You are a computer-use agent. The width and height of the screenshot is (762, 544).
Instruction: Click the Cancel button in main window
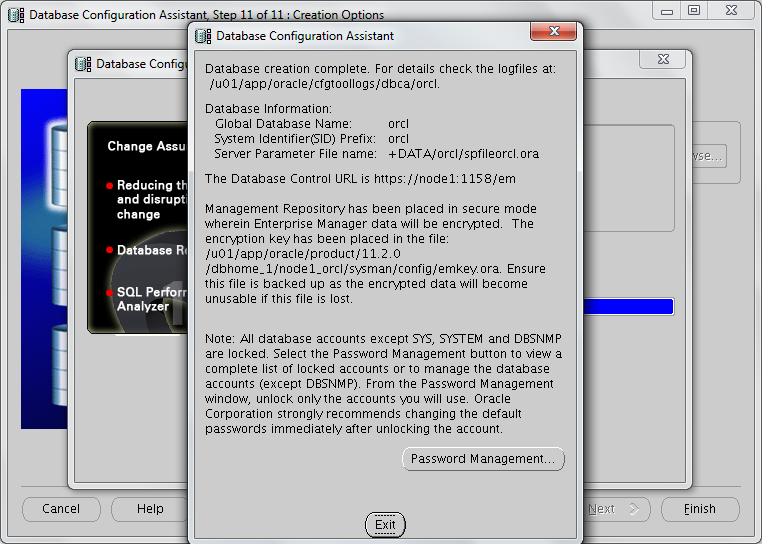(x=61, y=509)
